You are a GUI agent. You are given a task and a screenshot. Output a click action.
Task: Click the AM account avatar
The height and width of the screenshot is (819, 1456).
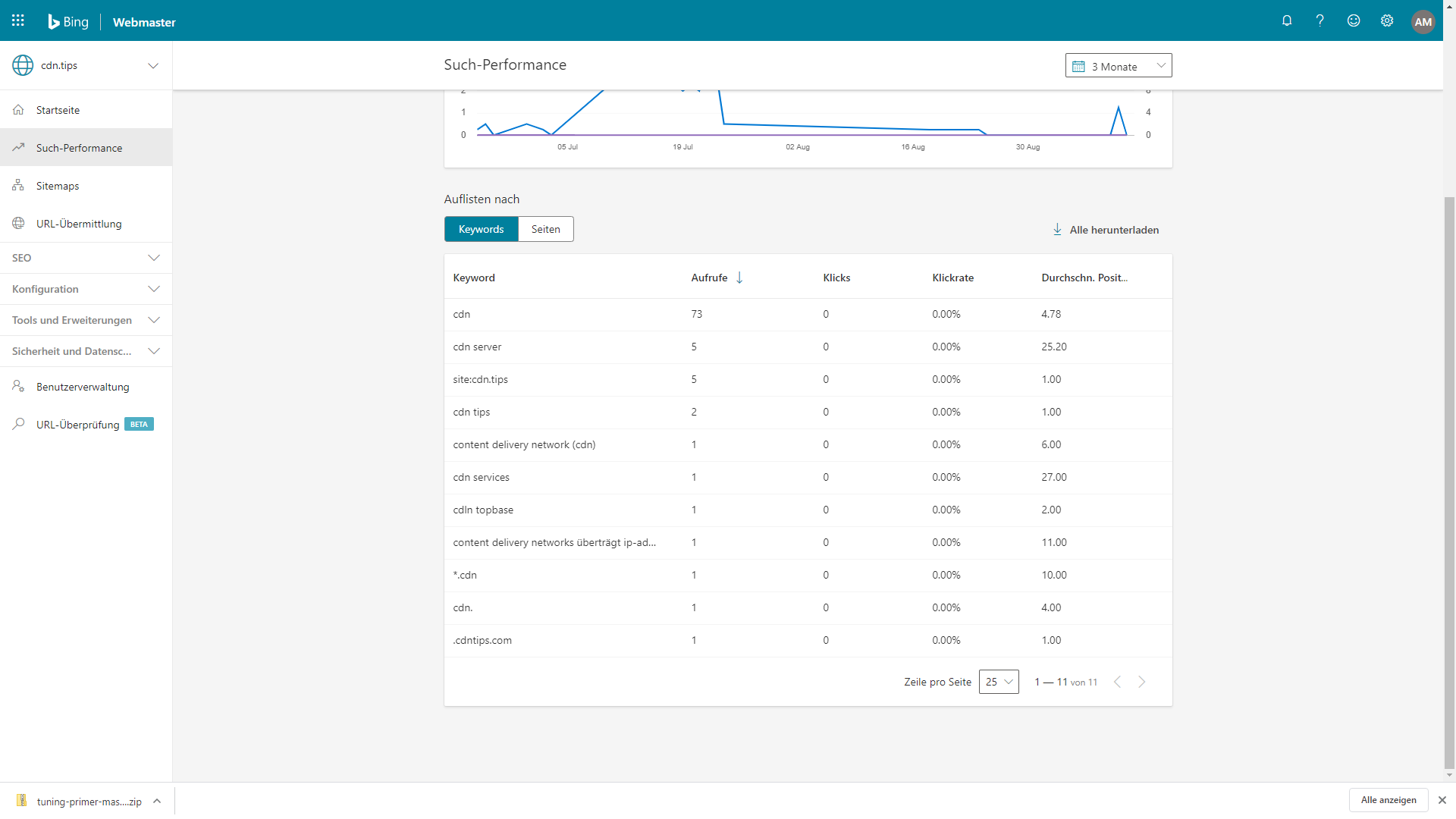click(1423, 21)
